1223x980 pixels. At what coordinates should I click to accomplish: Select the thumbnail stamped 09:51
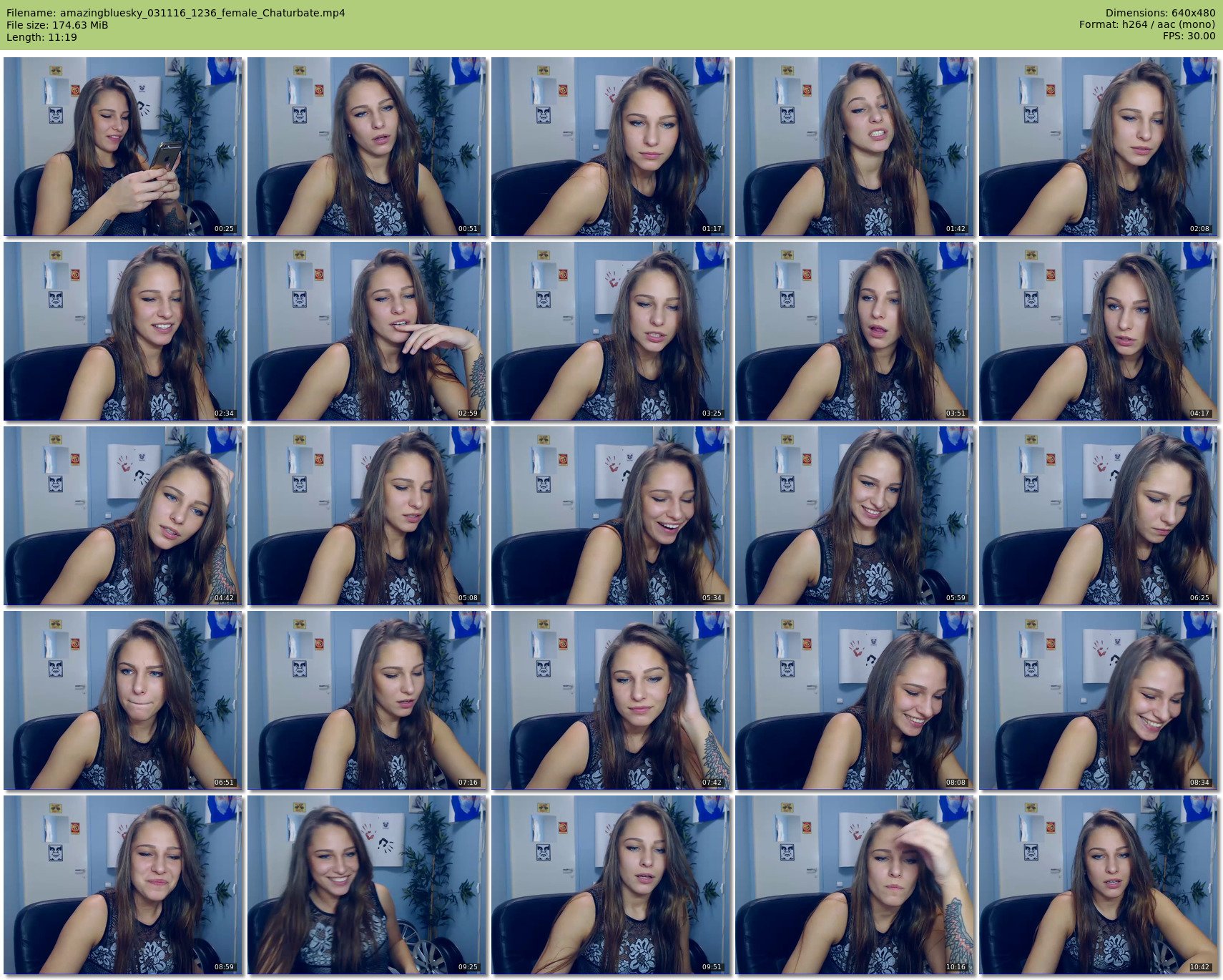(611, 885)
